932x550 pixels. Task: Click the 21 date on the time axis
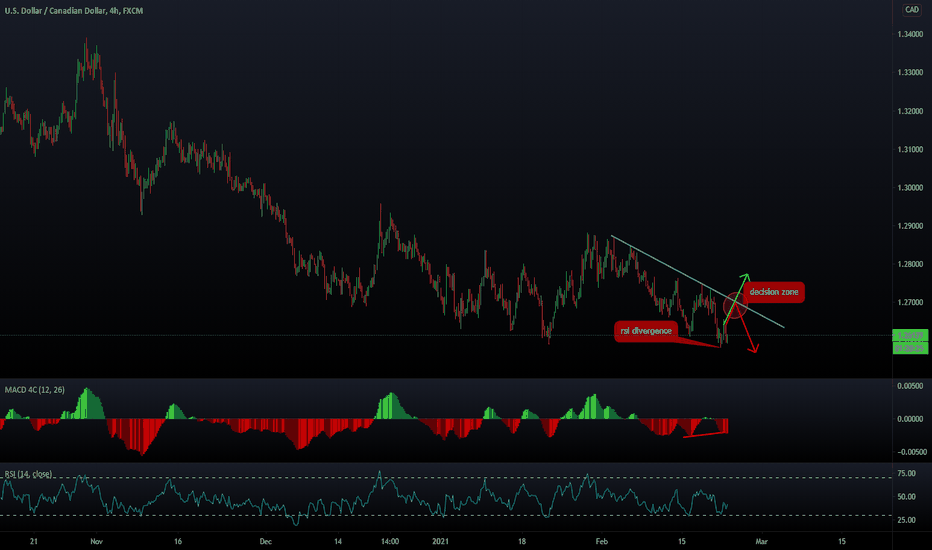(33, 541)
